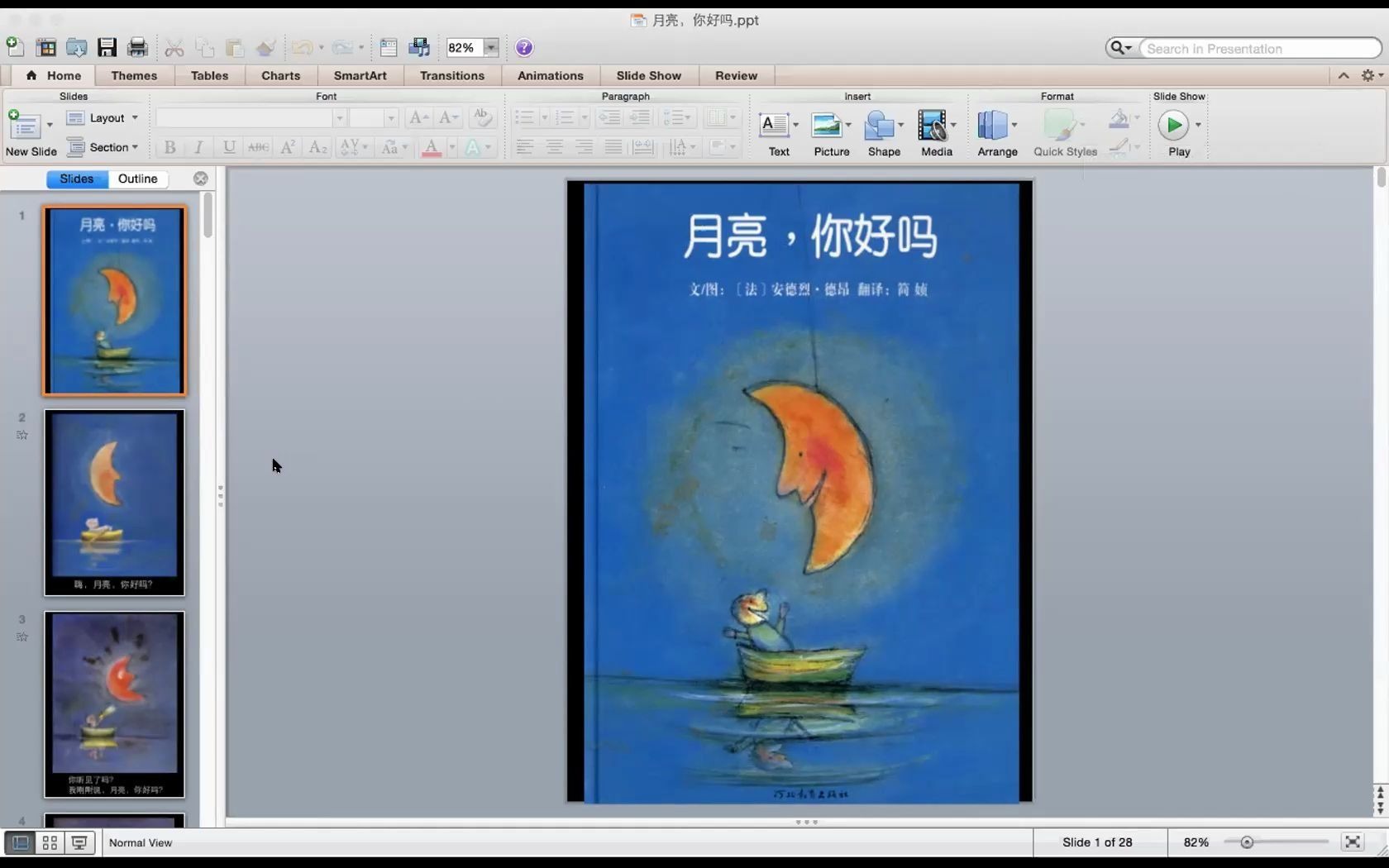Click Fit slide to window icon

(x=1353, y=842)
